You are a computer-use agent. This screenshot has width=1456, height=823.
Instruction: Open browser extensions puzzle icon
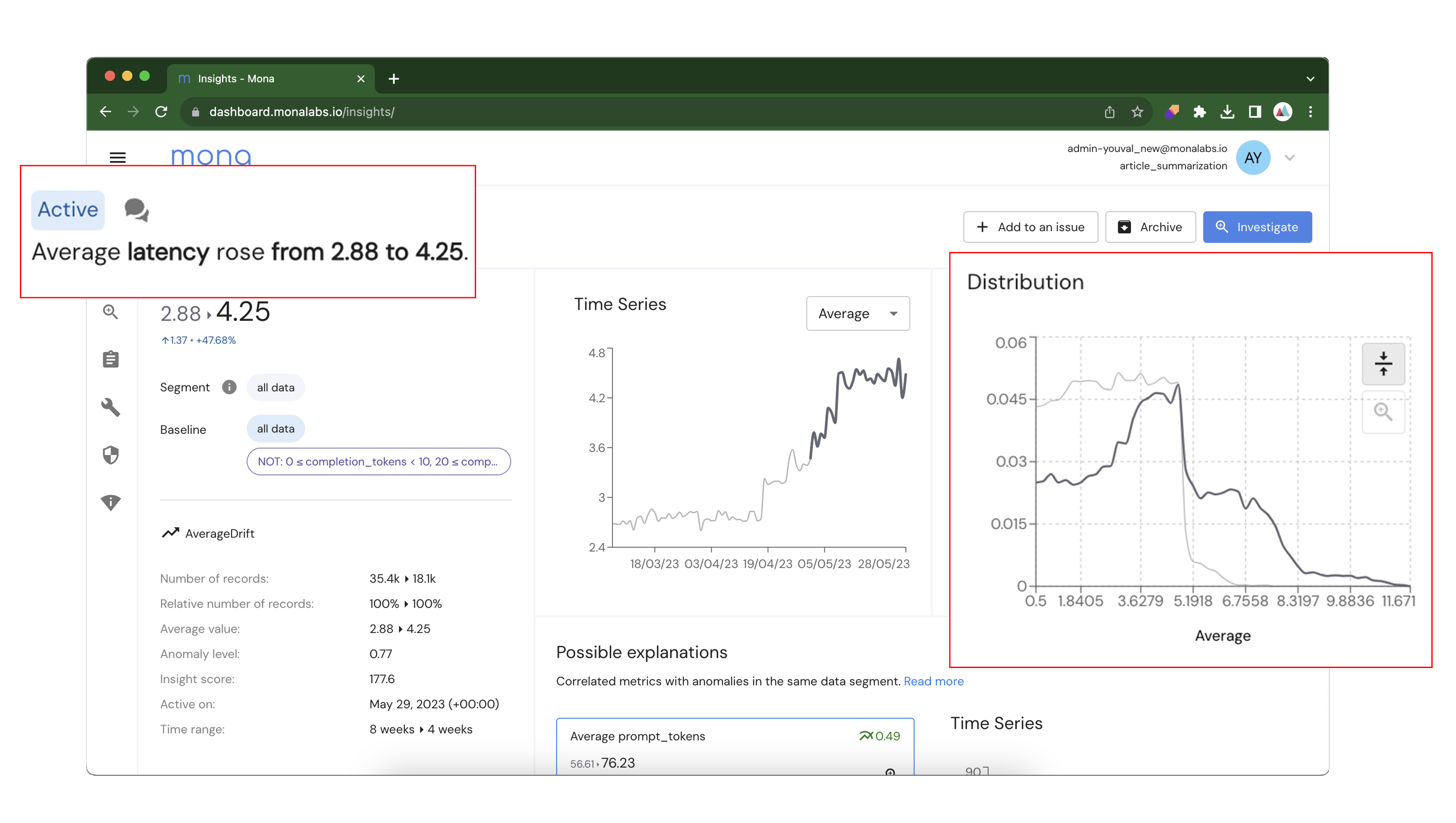1201,111
